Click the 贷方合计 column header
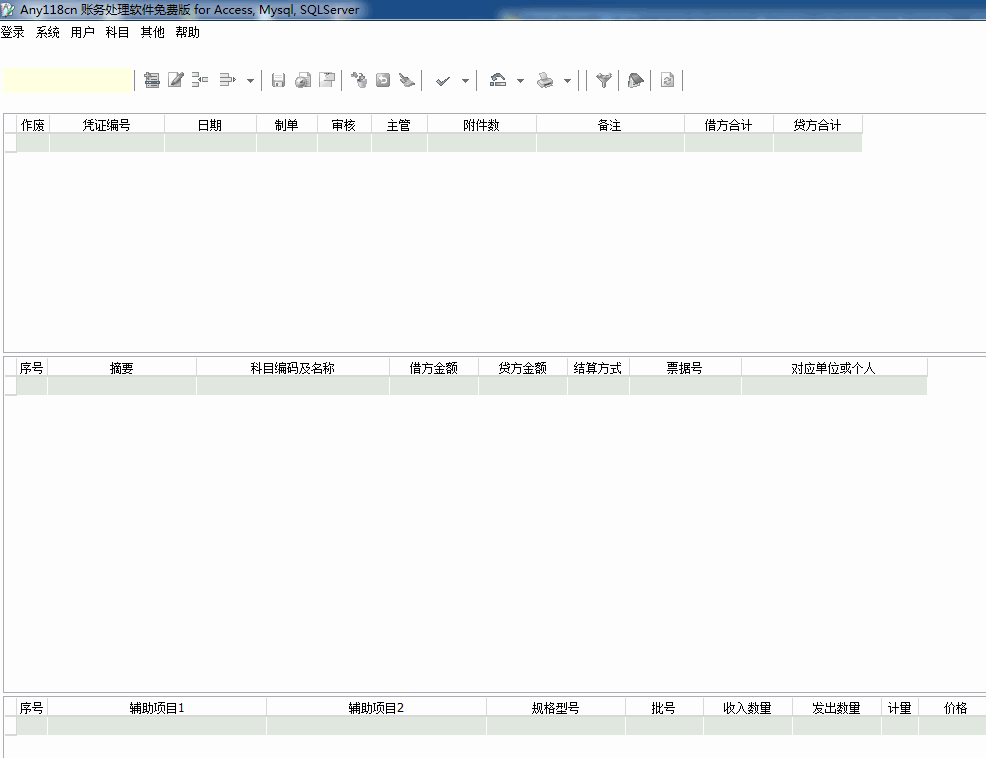The image size is (986, 758). tap(817, 125)
